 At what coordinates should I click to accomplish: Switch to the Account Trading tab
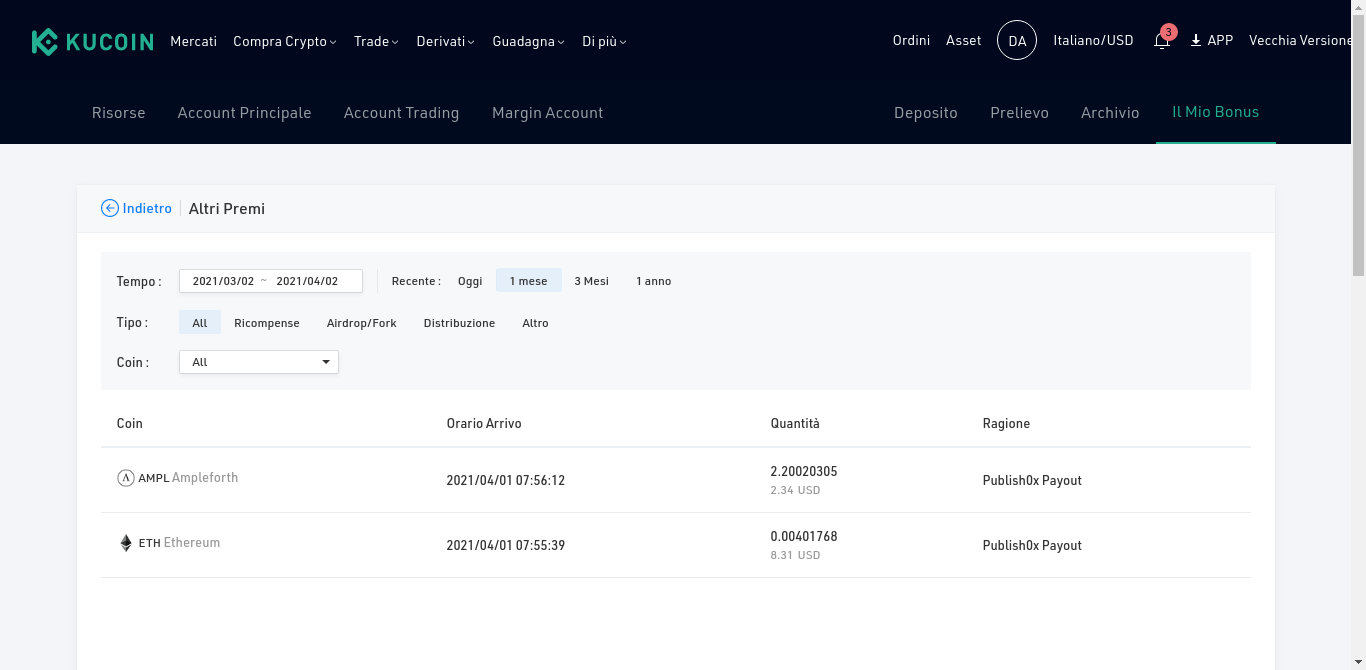[x=401, y=113]
